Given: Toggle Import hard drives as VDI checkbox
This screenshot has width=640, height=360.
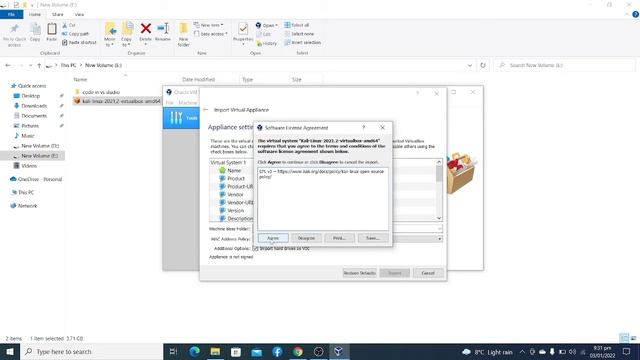Looking at the screenshot, I should (256, 248).
